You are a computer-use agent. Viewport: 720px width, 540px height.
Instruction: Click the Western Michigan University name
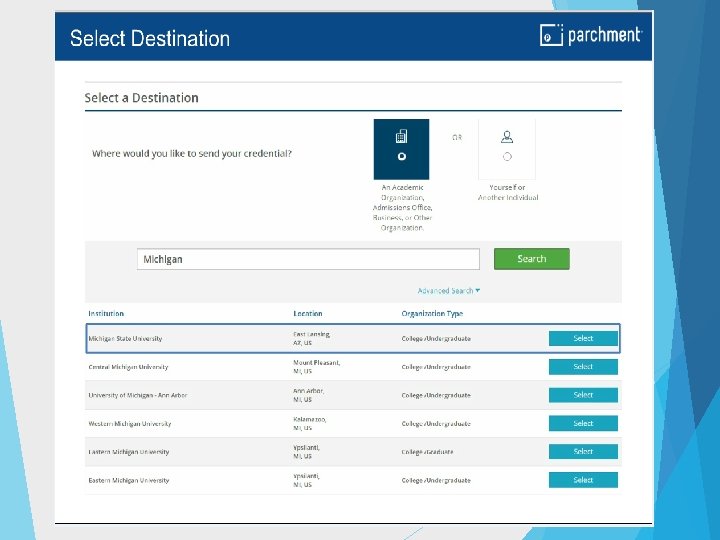tap(130, 423)
